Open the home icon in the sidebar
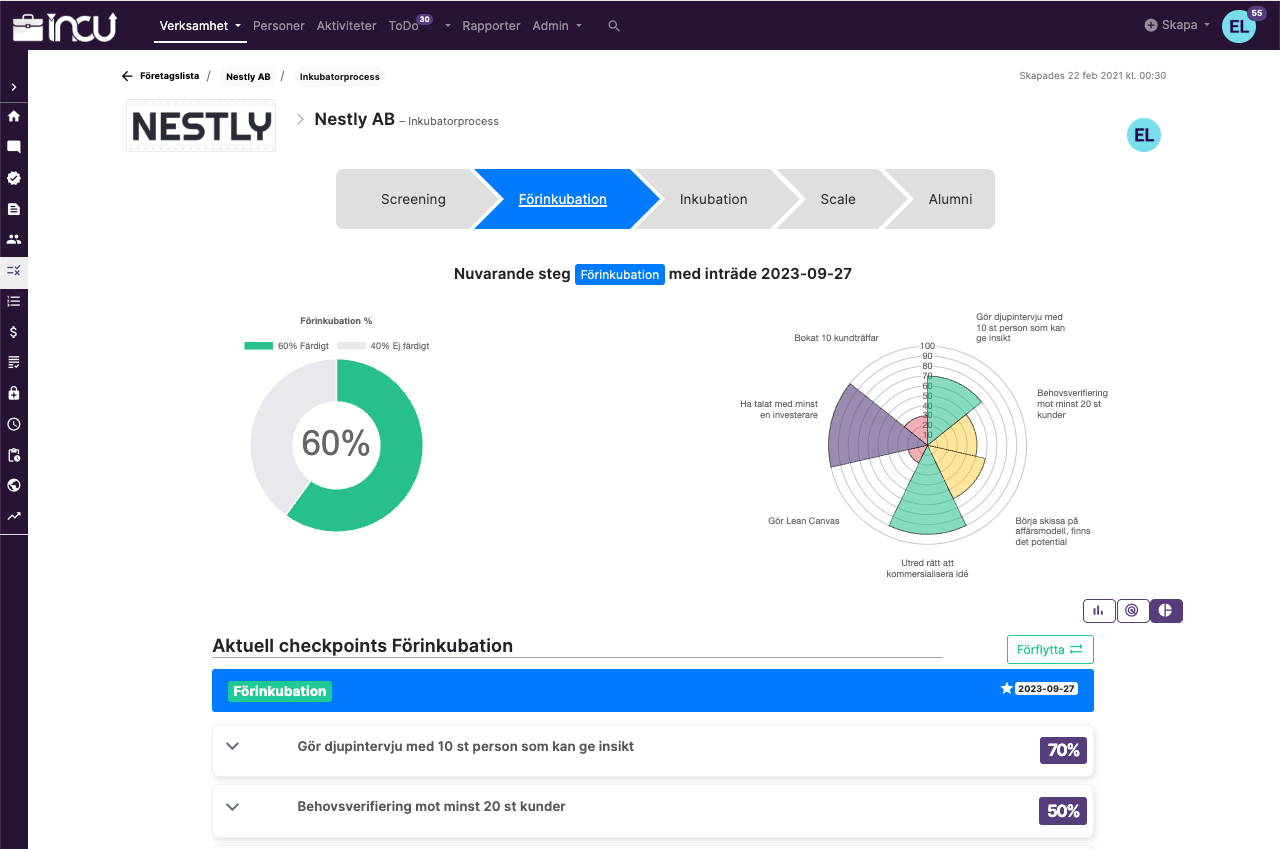The height and width of the screenshot is (849, 1280). 14,116
